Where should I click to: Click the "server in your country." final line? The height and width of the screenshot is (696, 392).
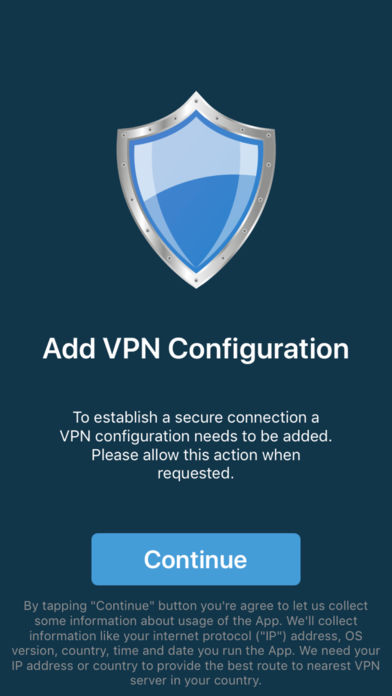click(x=196, y=680)
